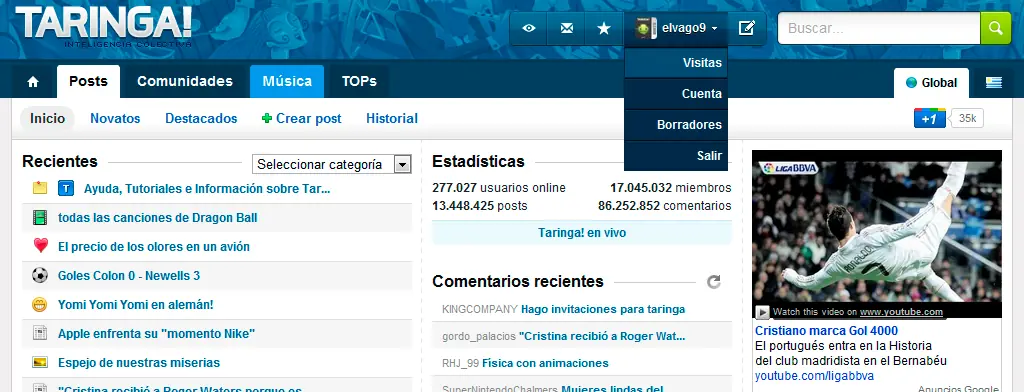The width and height of the screenshot is (1024, 392).
Task: Click the blue T icon
Action: [x=65, y=189]
